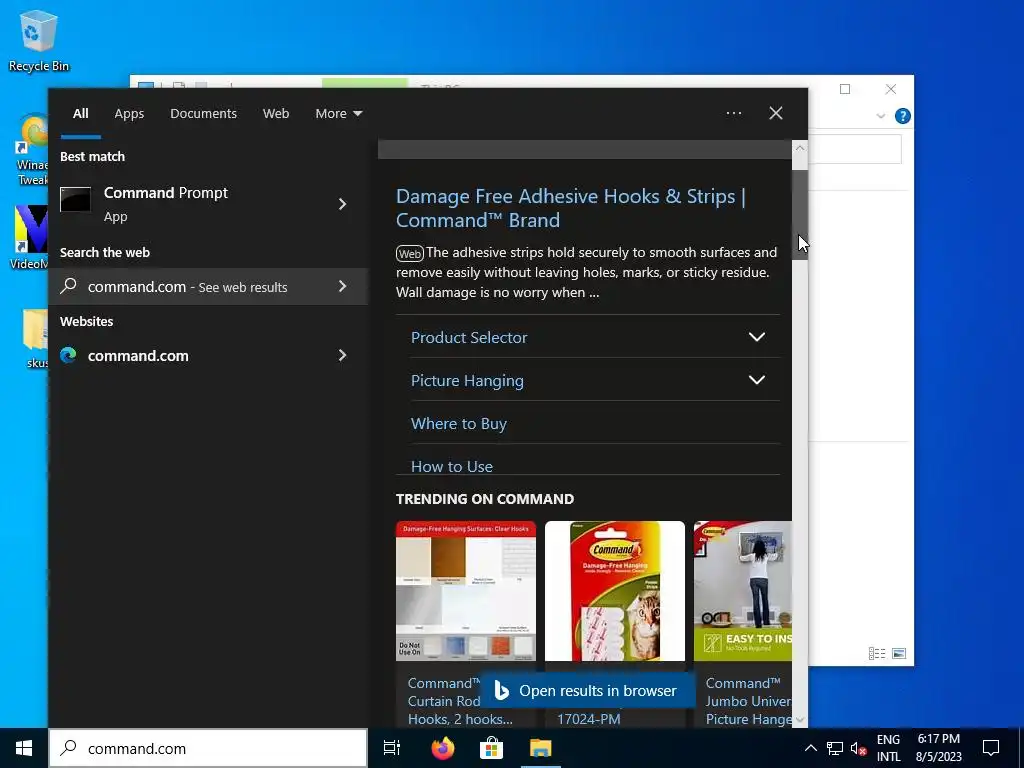This screenshot has width=1024, height=768.
Task: Expand the Picture Hanging section
Action: 756,379
